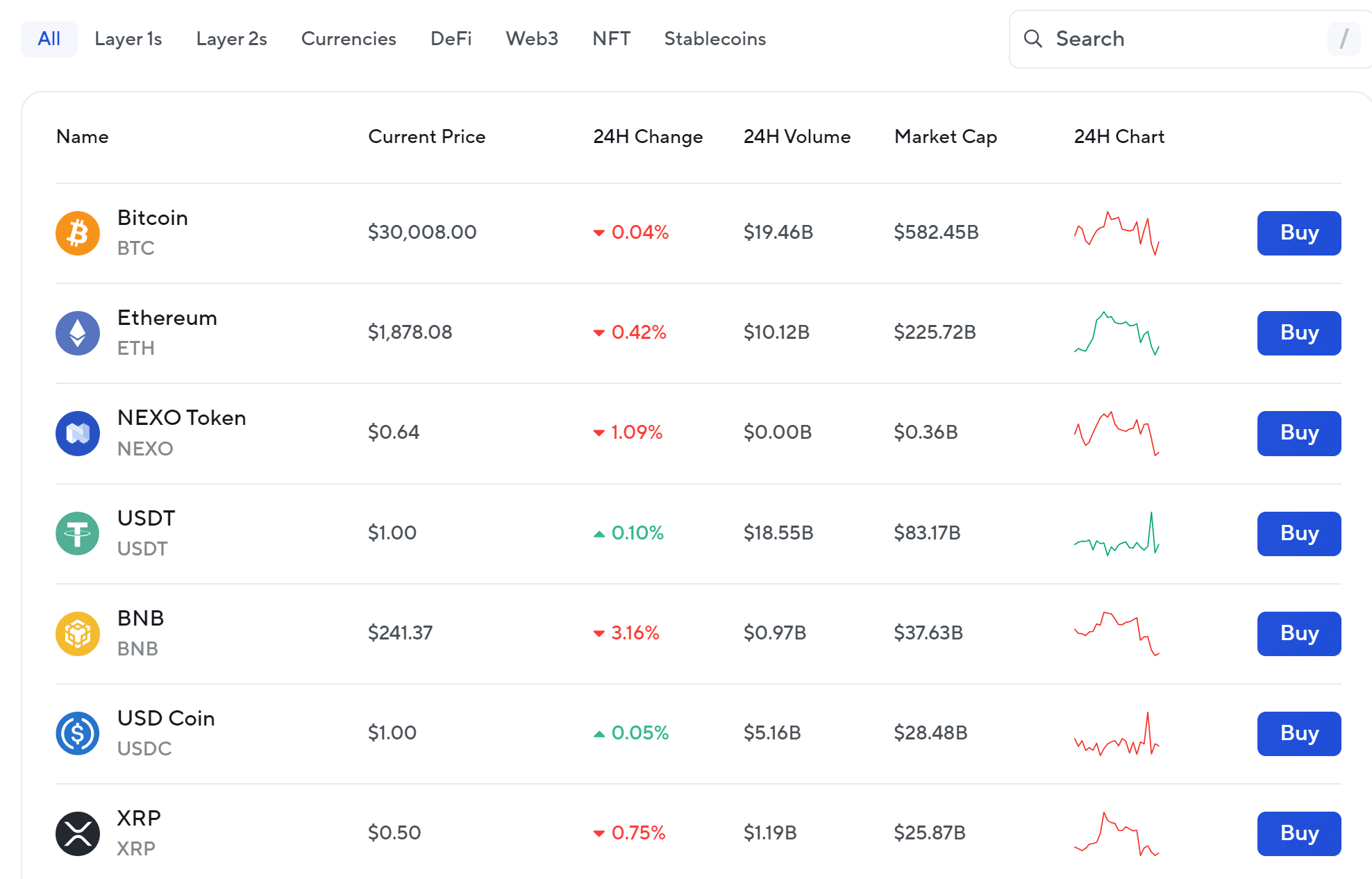Sort by the Name column header
The image size is (1372, 879).
[x=83, y=137]
